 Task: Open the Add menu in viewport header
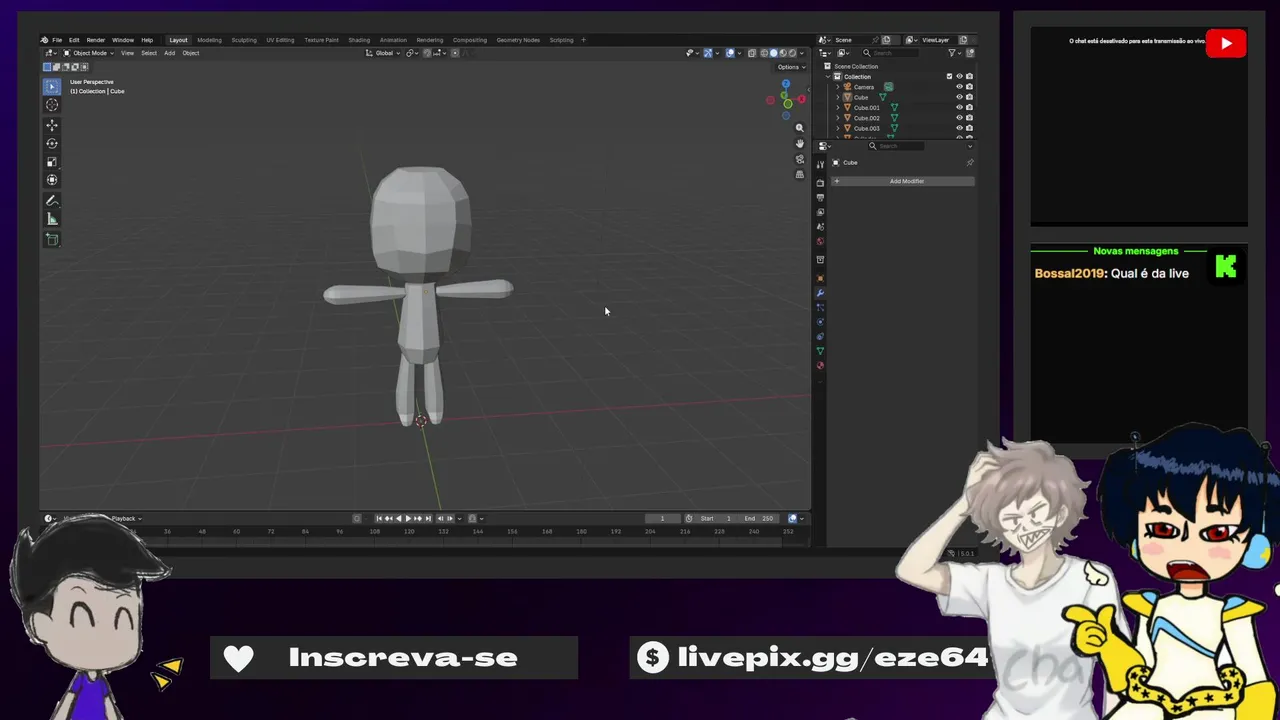[169, 53]
